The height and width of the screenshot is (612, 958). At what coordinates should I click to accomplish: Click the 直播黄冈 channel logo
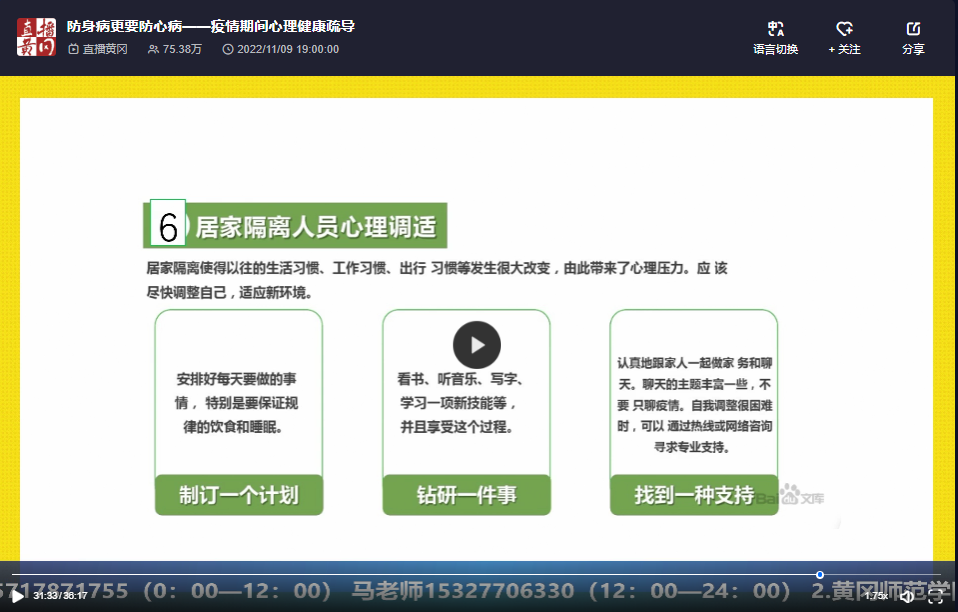coord(36,37)
